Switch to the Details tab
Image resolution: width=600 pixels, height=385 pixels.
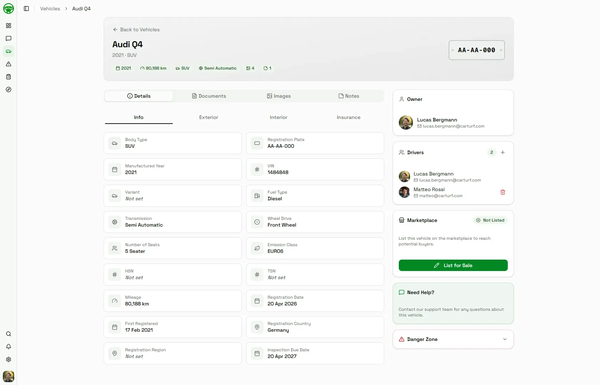click(x=139, y=96)
